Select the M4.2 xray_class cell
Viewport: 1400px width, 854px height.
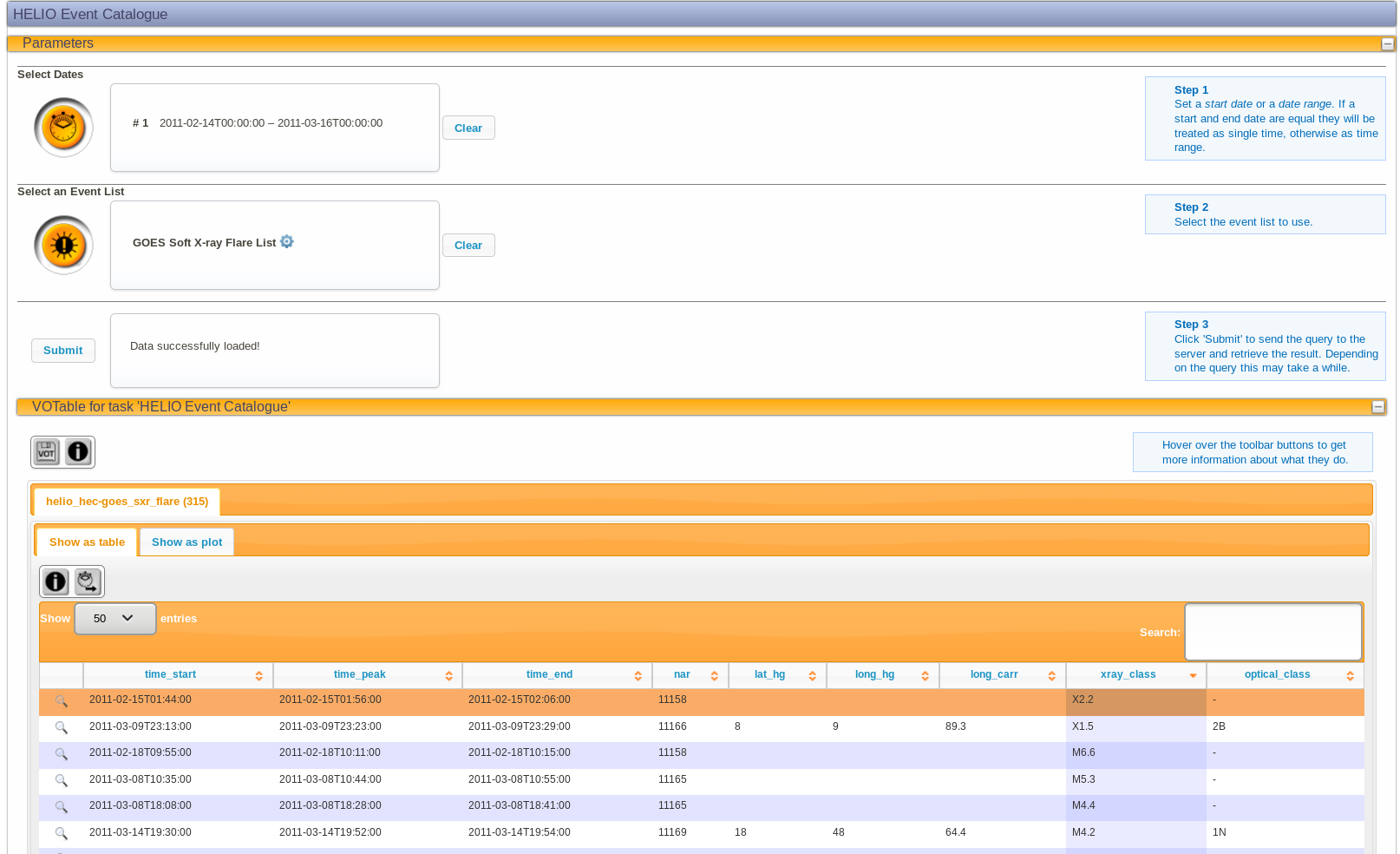pos(1136,833)
